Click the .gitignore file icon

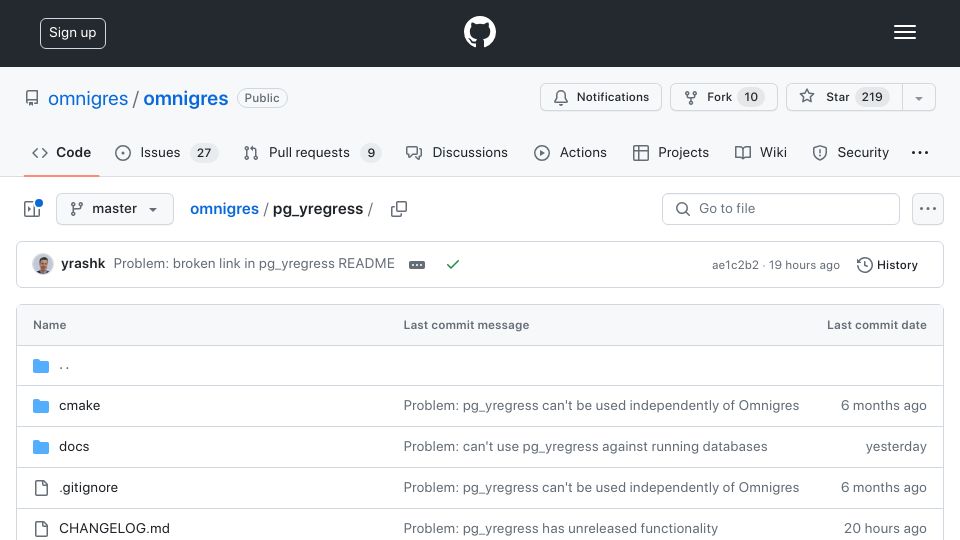point(41,488)
